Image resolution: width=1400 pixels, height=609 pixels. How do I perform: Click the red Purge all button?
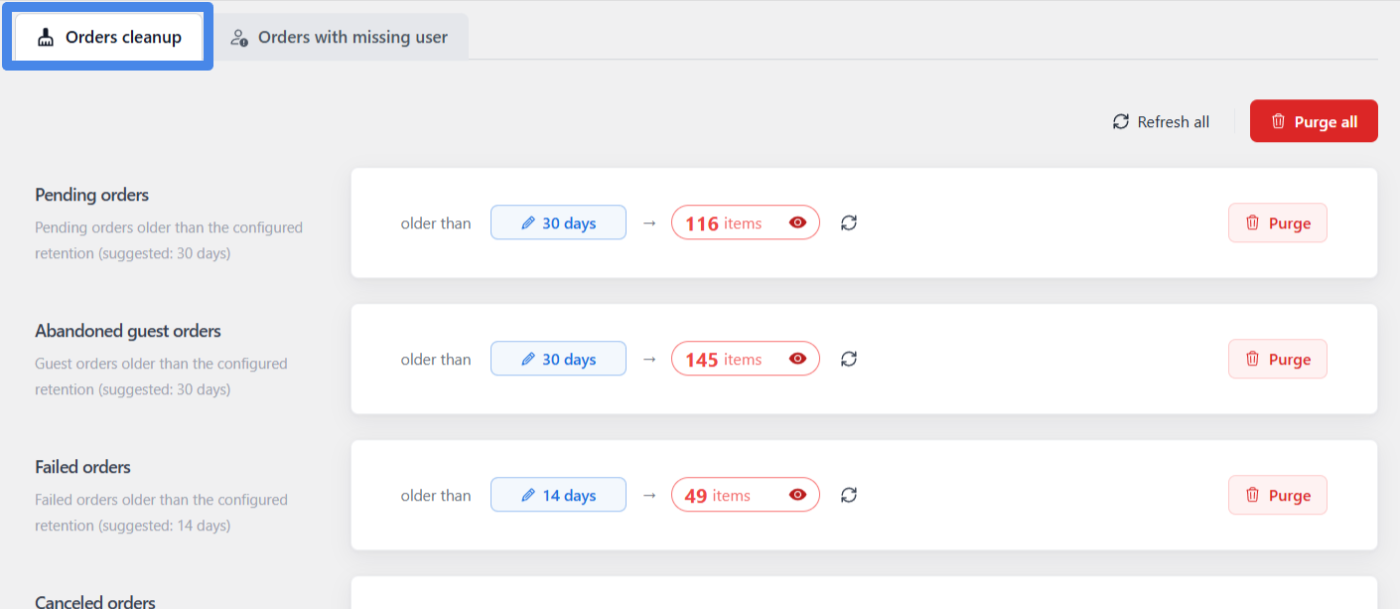pyautogui.click(x=1314, y=121)
